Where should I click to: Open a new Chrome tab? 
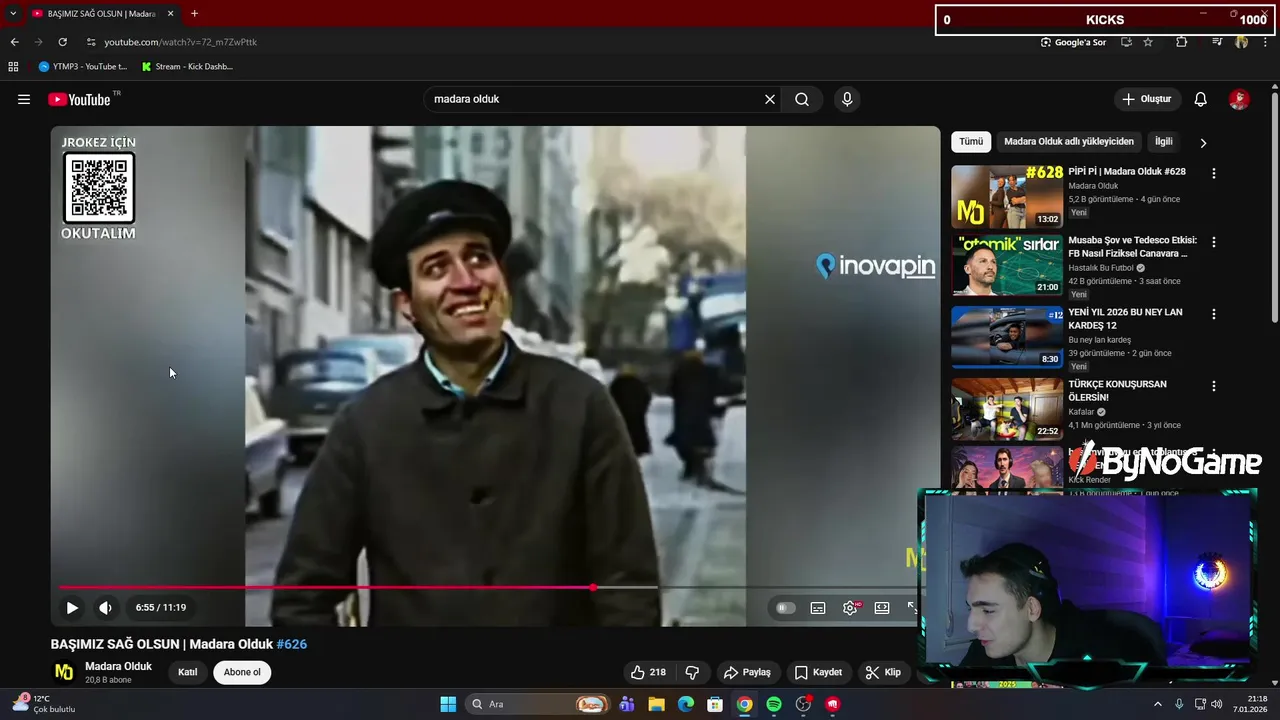click(x=194, y=13)
